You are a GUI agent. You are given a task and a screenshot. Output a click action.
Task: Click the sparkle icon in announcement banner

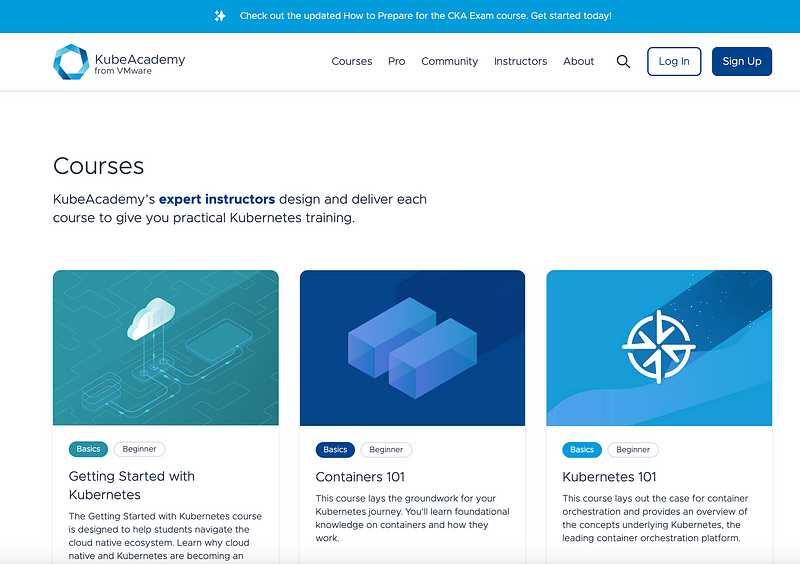[x=220, y=16]
